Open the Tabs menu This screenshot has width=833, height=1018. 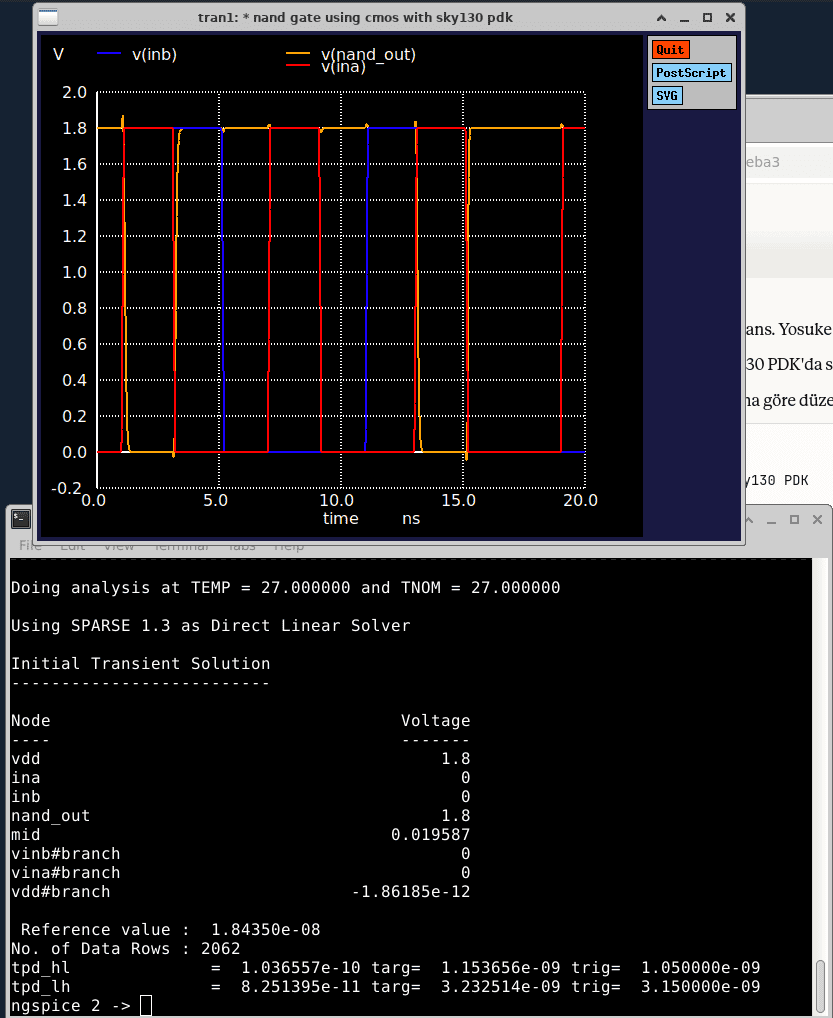pyautogui.click(x=241, y=545)
